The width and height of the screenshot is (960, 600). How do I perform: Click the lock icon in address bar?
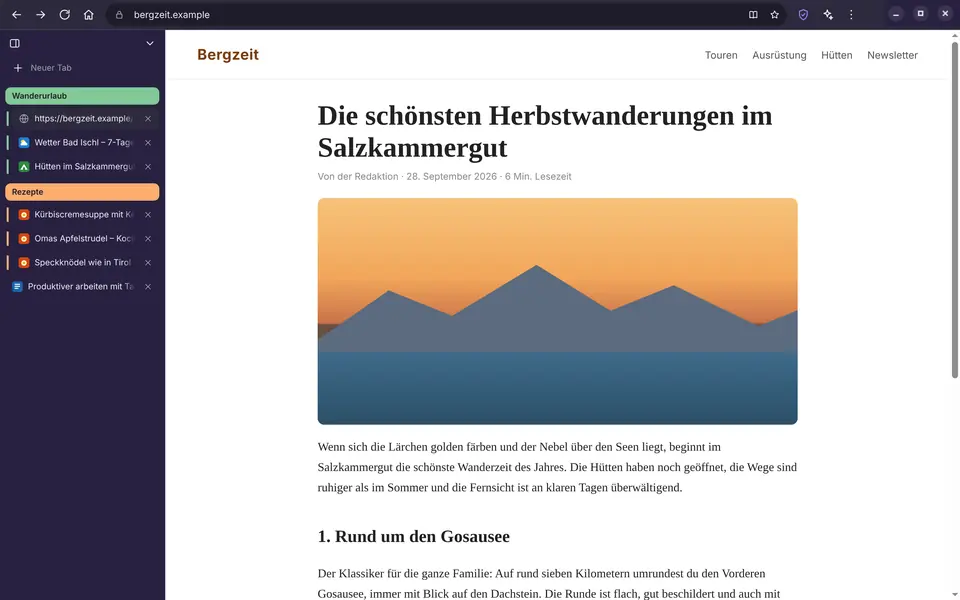click(x=119, y=15)
